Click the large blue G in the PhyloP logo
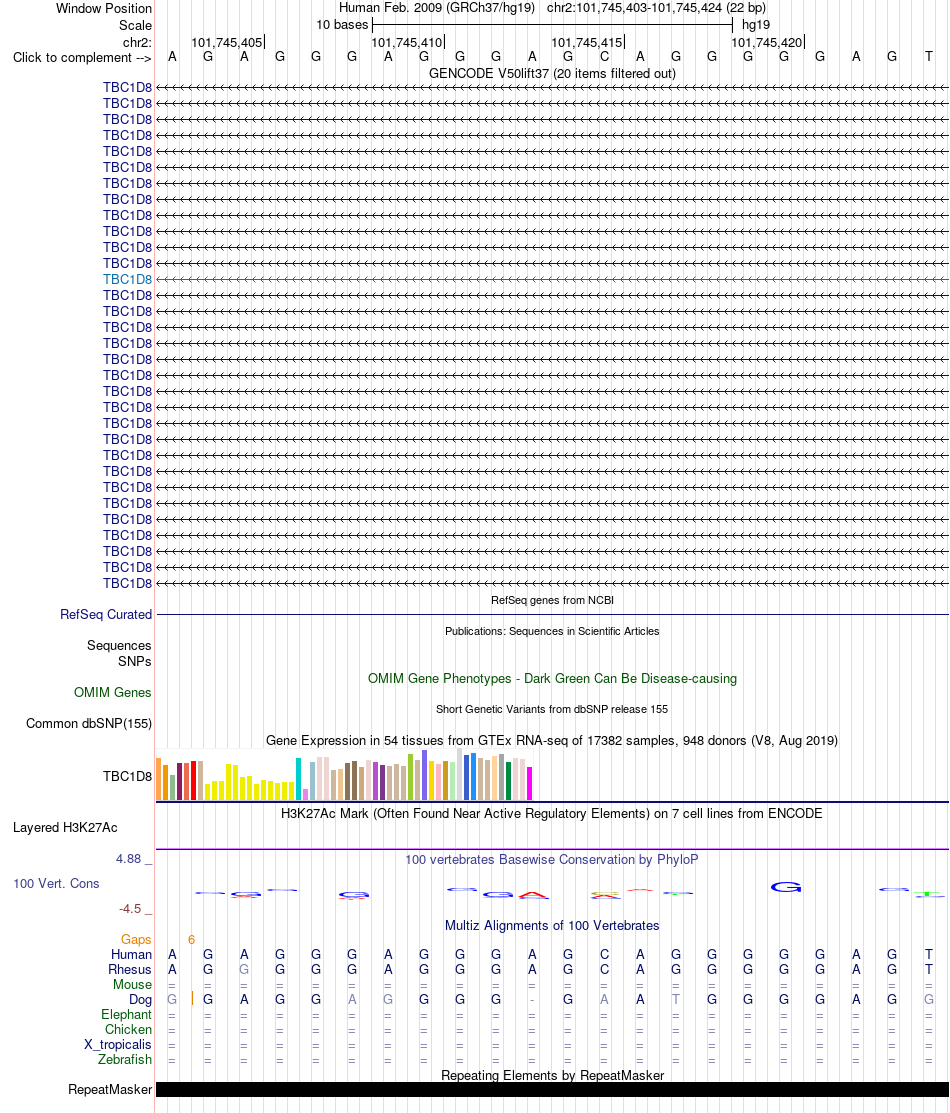The height and width of the screenshot is (1113, 950). tap(786, 887)
